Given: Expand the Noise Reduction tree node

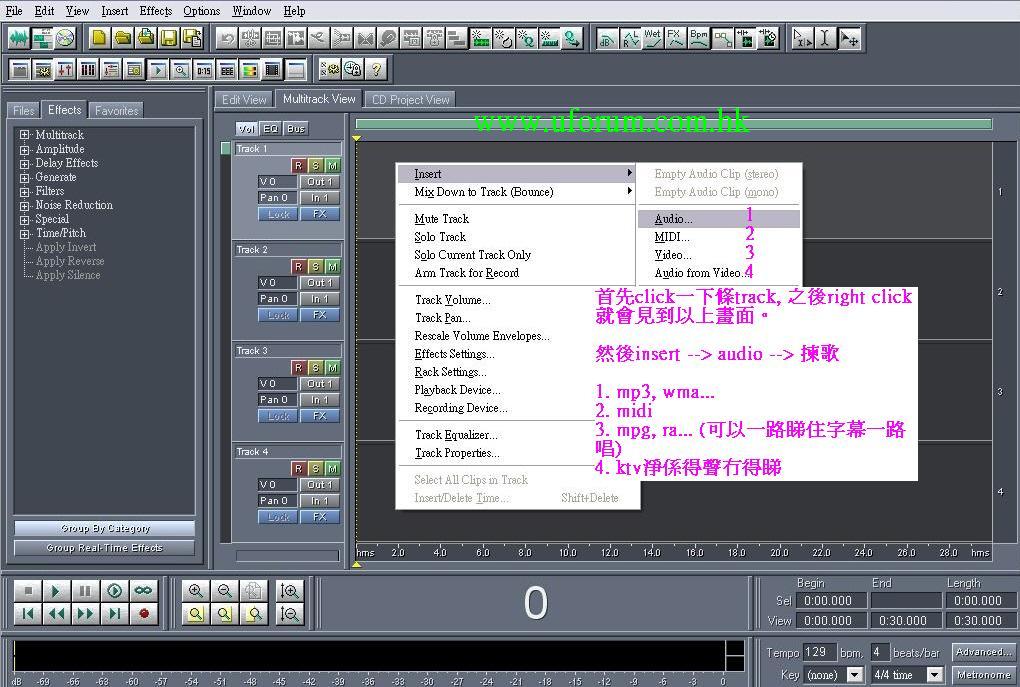Looking at the screenshot, I should click(x=25, y=205).
